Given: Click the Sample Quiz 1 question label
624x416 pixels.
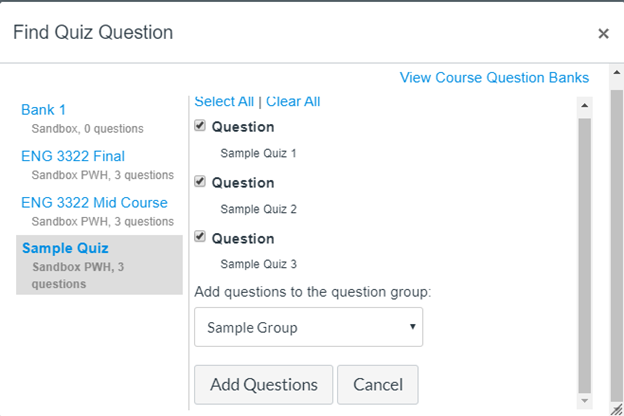Looking at the screenshot, I should (258, 154).
